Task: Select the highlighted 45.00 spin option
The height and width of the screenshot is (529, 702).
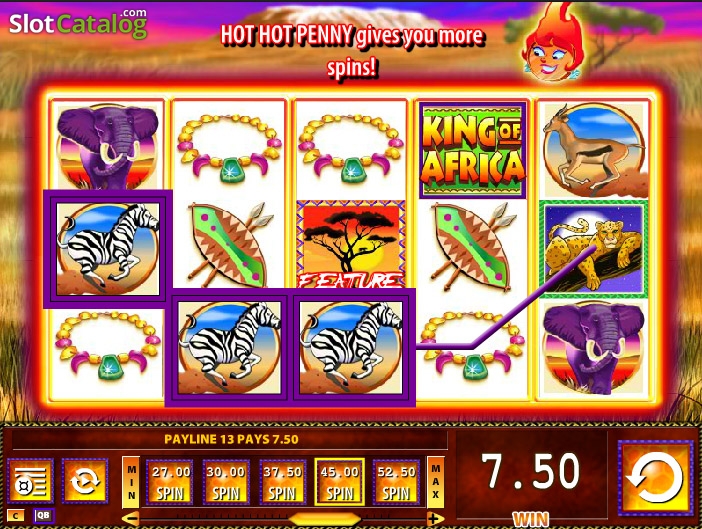Action: 339,482
